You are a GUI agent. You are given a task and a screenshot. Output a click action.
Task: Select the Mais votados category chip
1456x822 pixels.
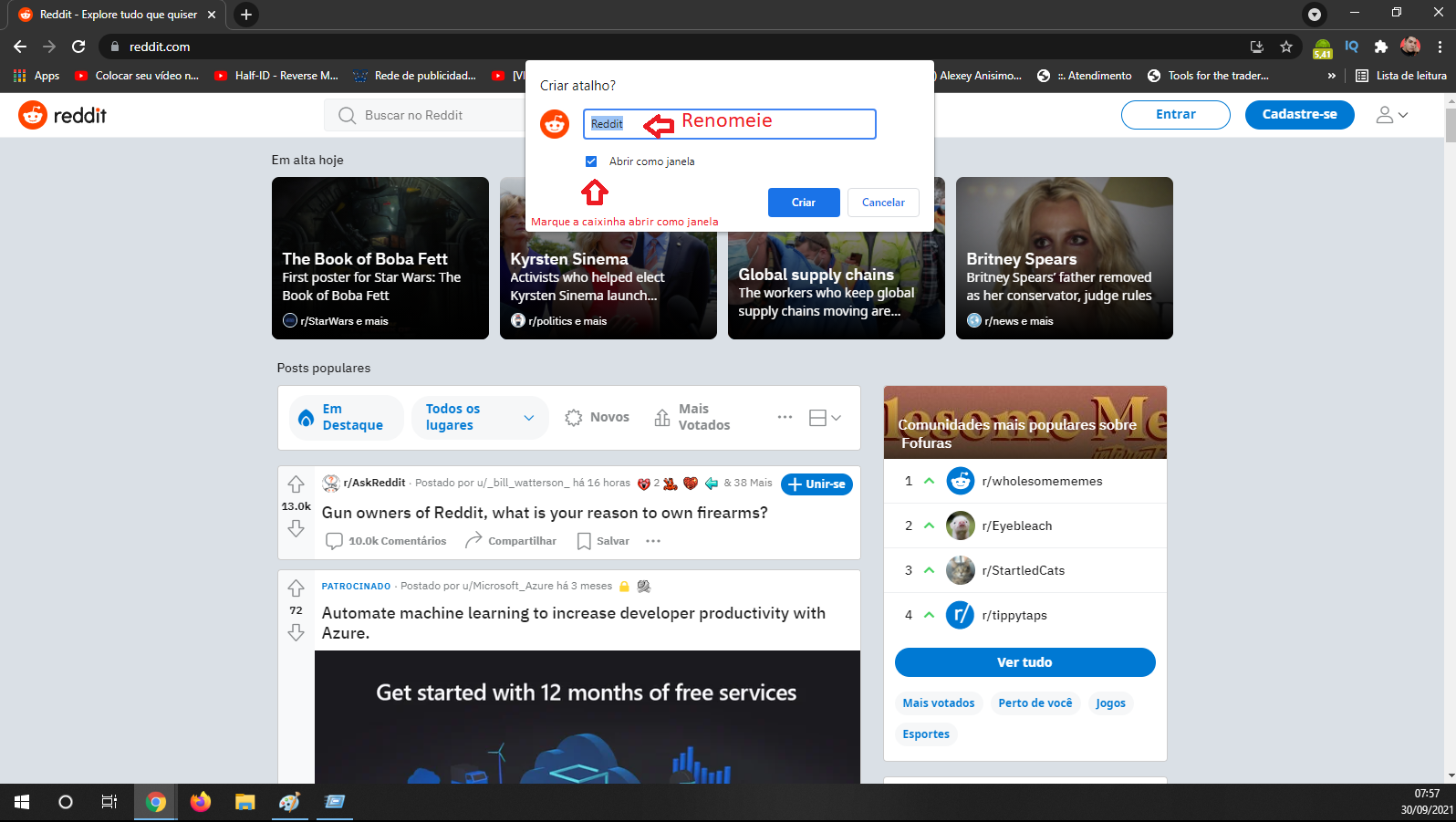point(939,703)
